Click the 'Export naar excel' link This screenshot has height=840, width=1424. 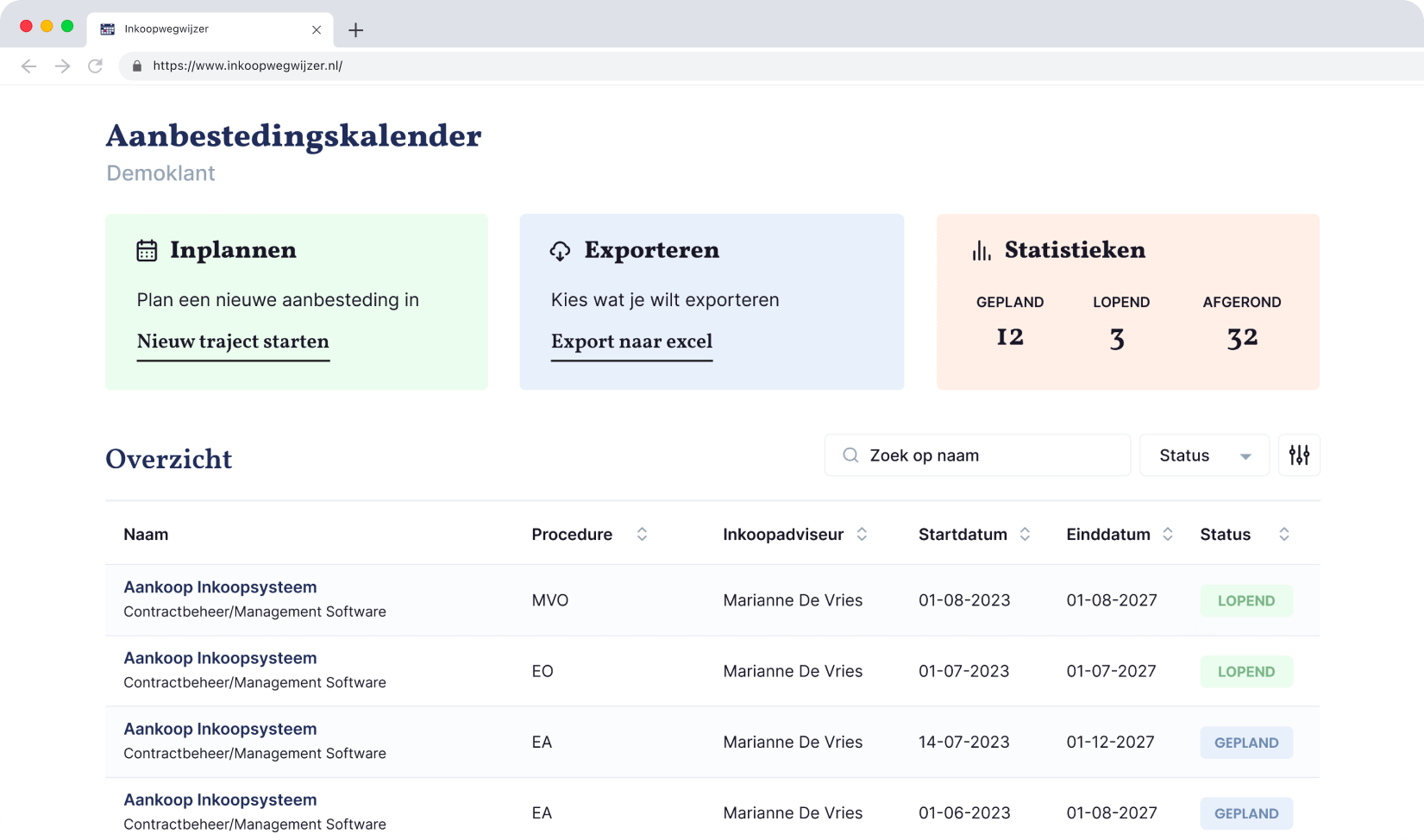631,342
